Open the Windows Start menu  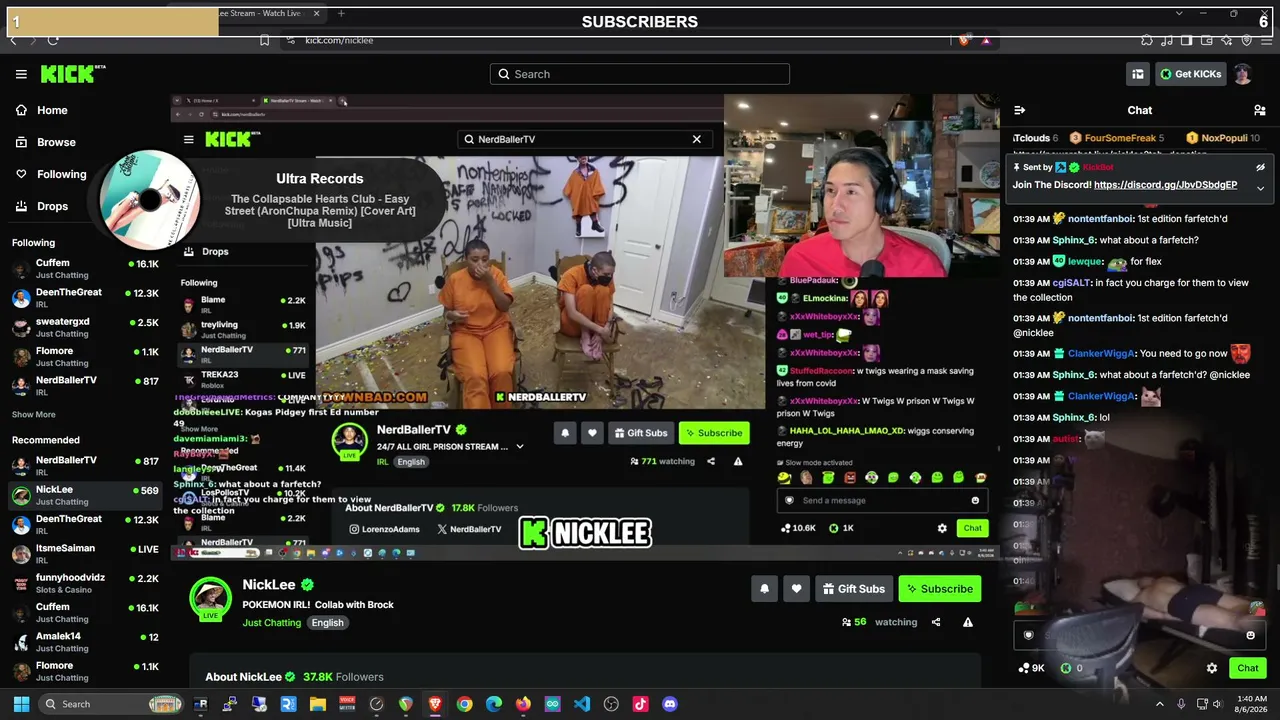tap(21, 704)
